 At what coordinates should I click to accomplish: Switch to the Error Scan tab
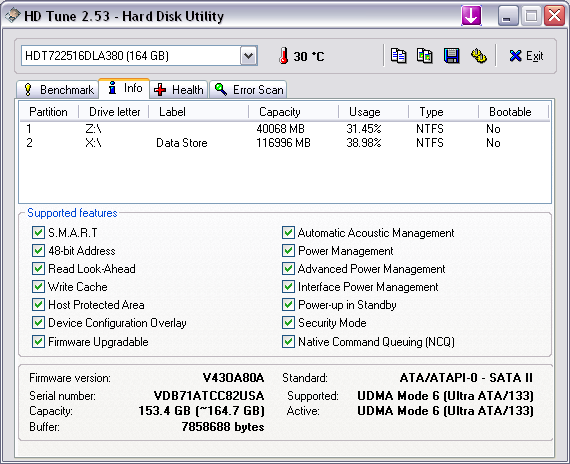[x=248, y=89]
